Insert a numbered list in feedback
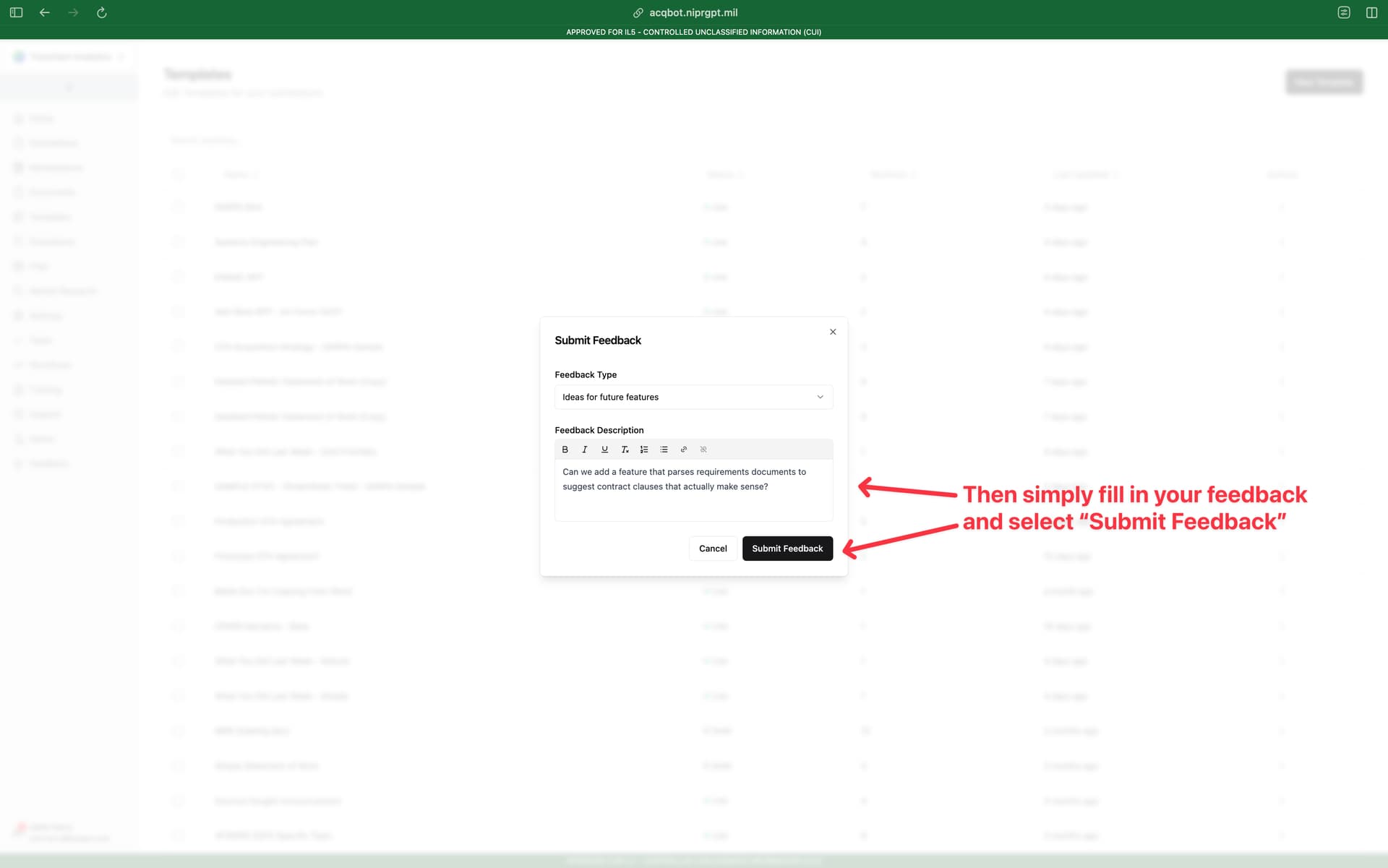 [644, 450]
